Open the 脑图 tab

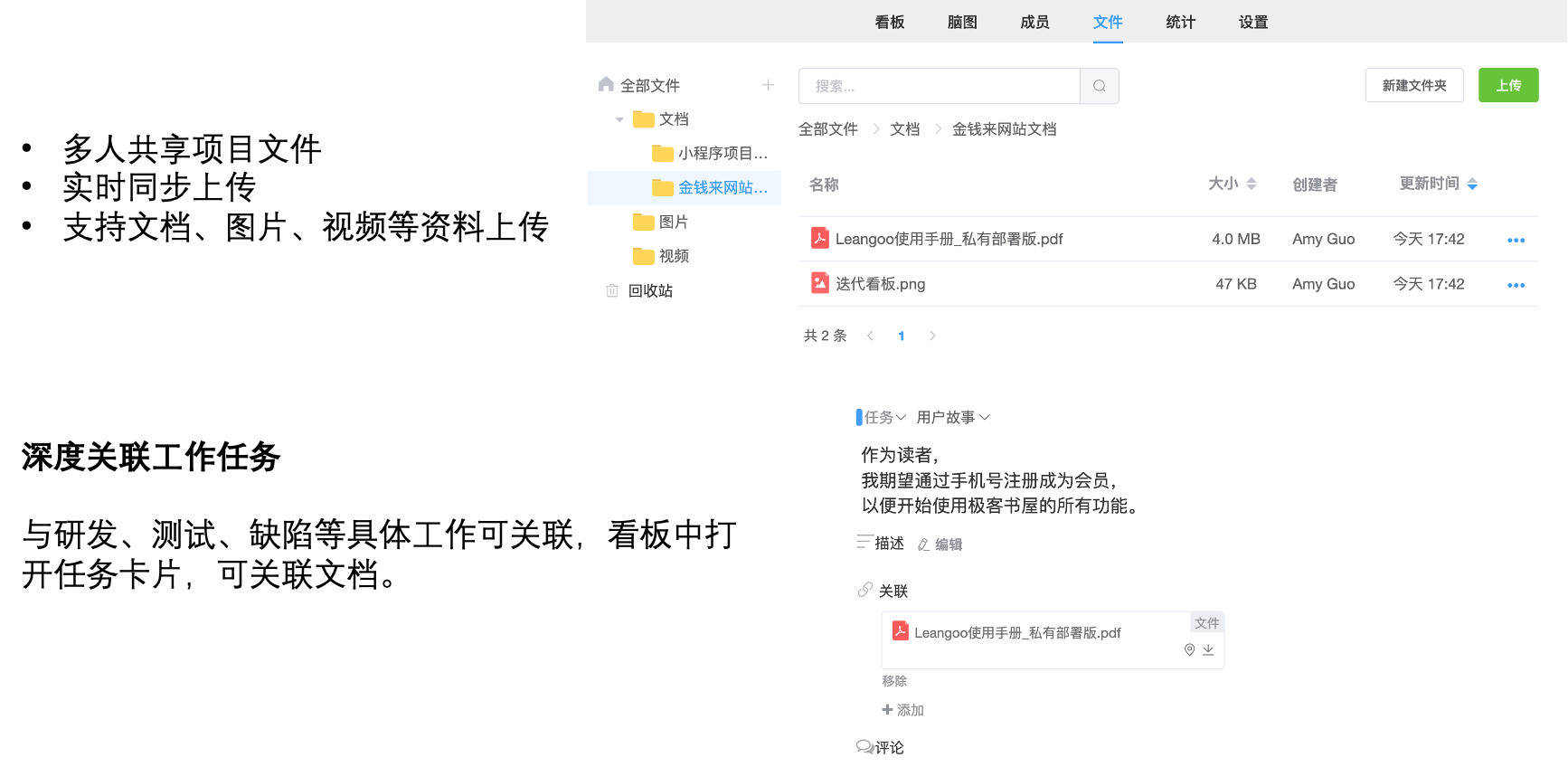point(962,22)
